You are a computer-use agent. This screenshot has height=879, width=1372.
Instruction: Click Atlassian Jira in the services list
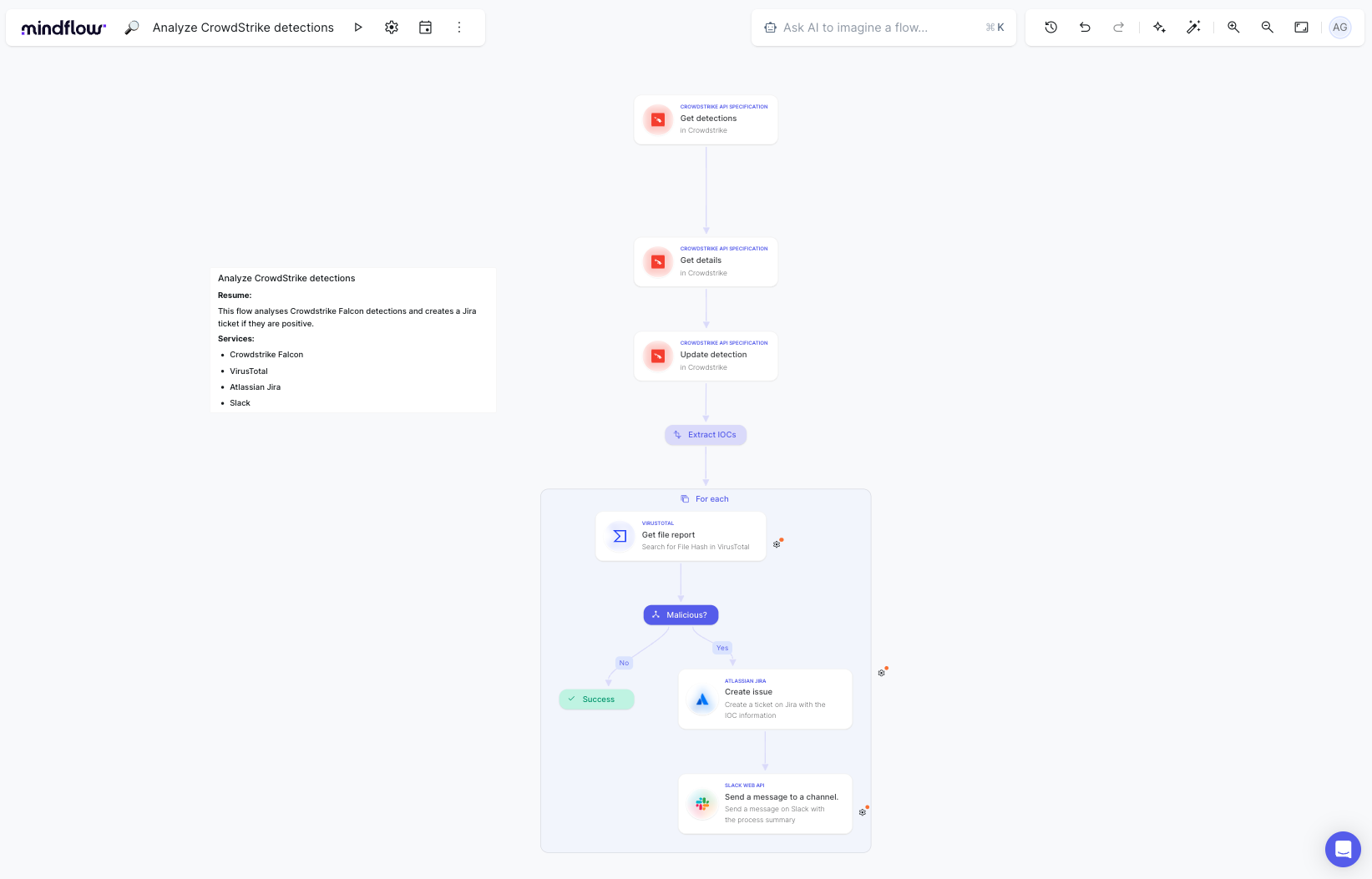pyautogui.click(x=256, y=387)
